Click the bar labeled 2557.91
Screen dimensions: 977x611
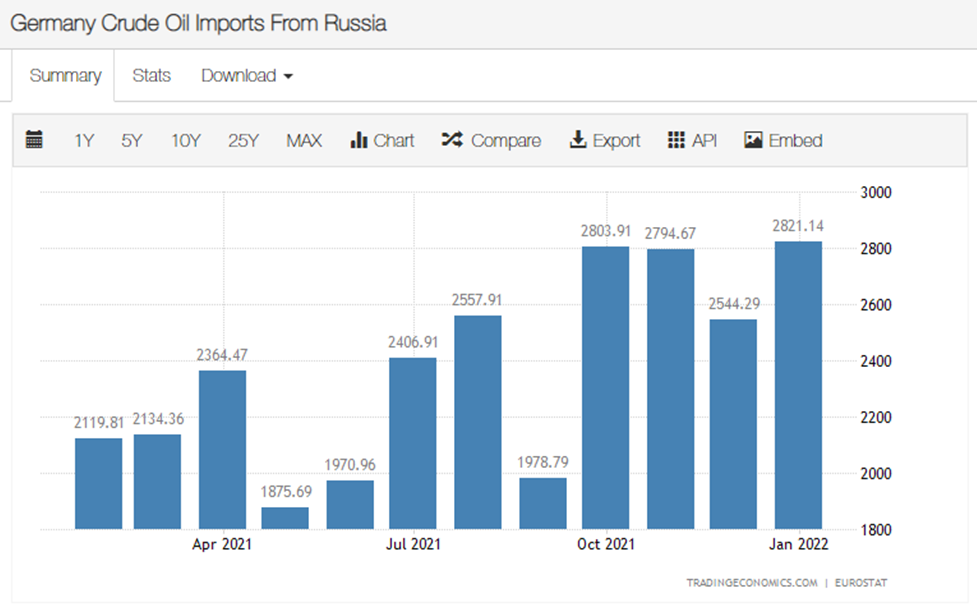478,422
